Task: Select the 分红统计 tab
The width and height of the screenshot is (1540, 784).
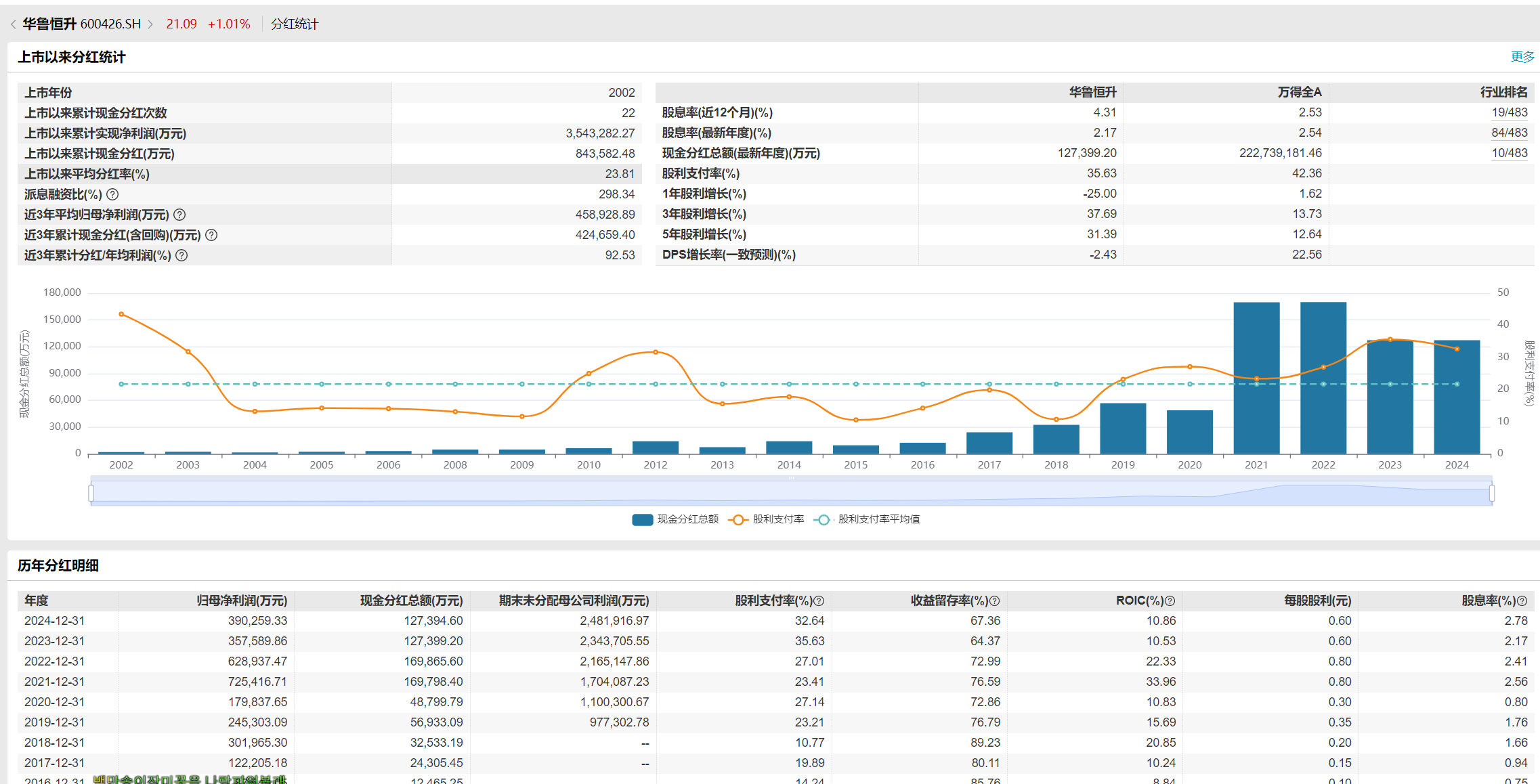Action: pos(295,24)
